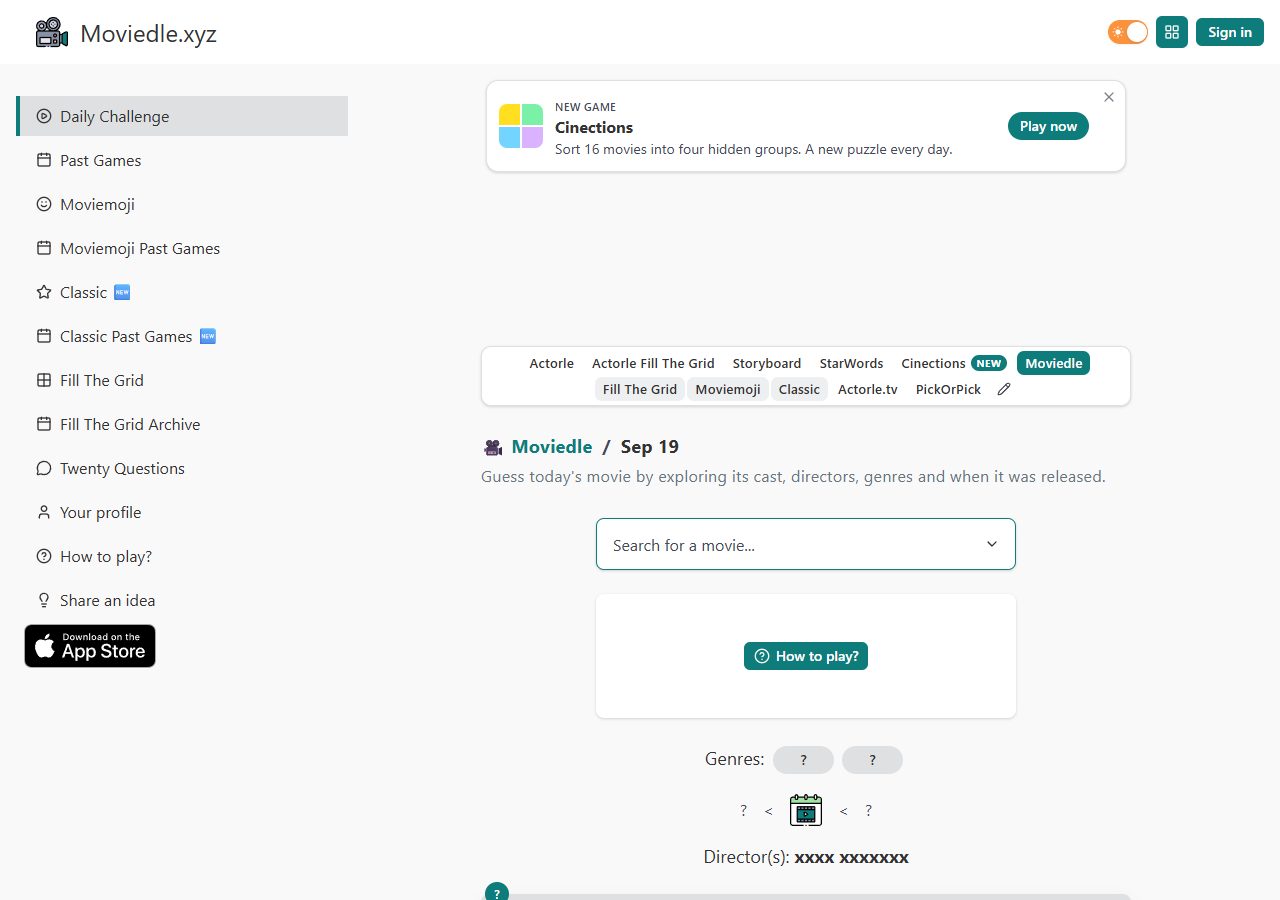Open Actorle Fill The Grid tab
Viewport: 1280px width, 900px height.
pos(653,363)
